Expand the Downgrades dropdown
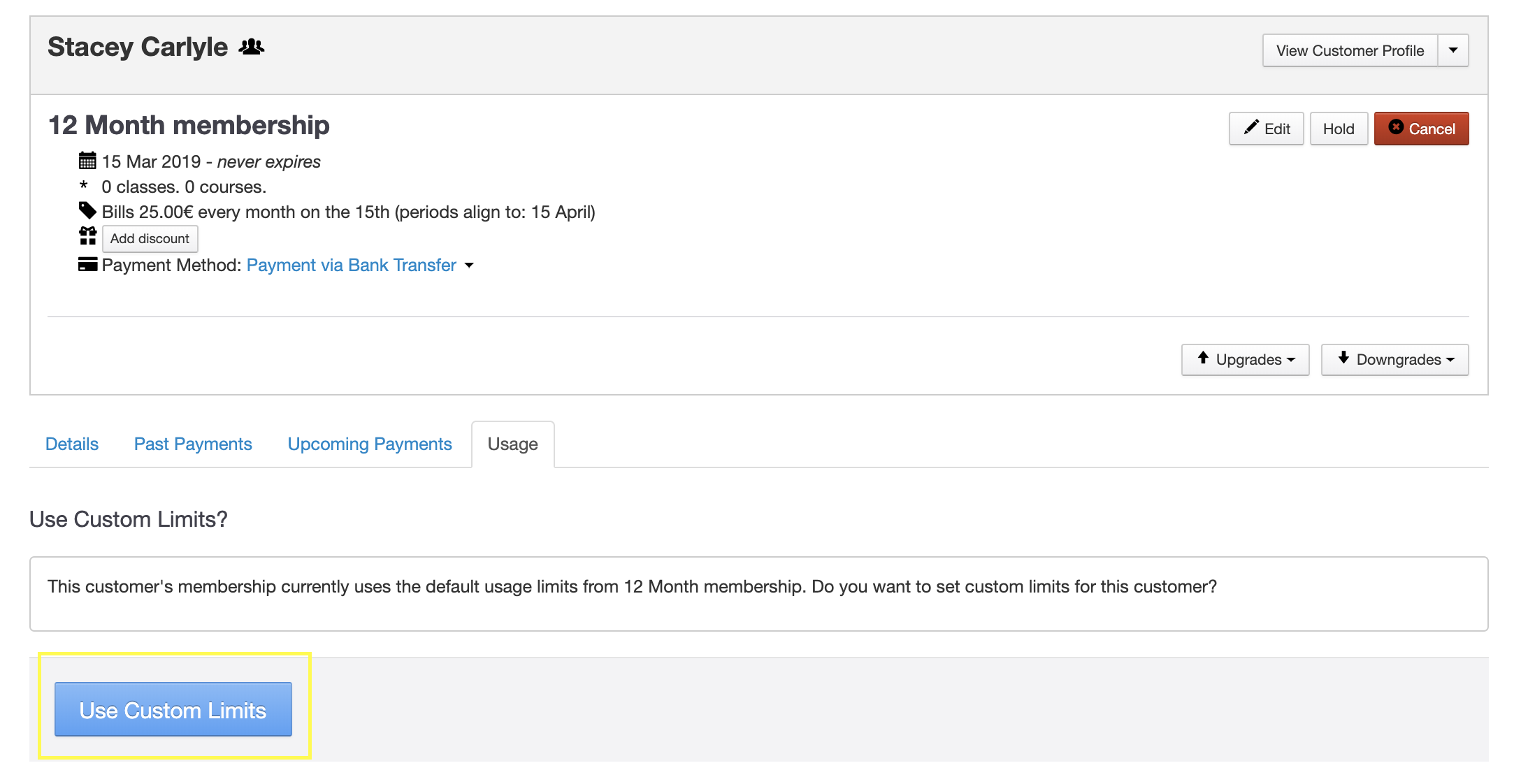 (1394, 359)
